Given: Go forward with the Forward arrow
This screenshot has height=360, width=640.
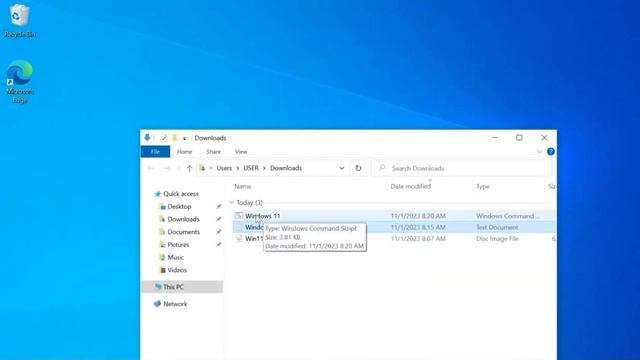Looking at the screenshot, I should click(166, 168).
